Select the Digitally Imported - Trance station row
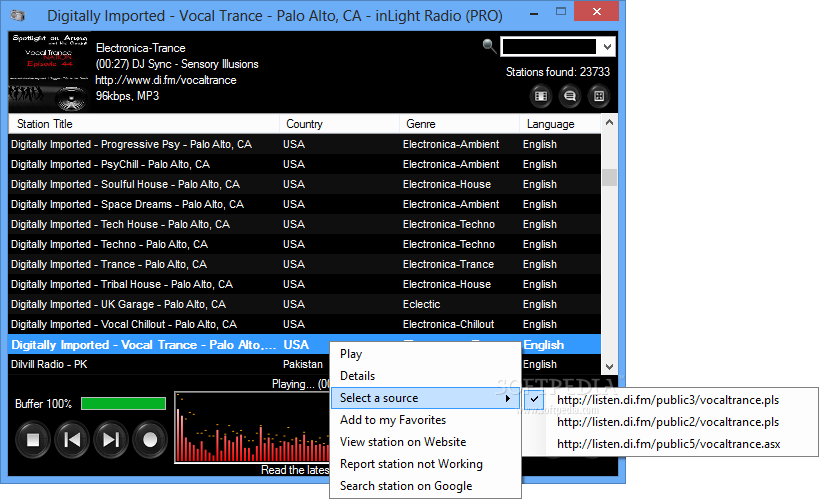Image resolution: width=819 pixels, height=499 pixels. tap(305, 264)
